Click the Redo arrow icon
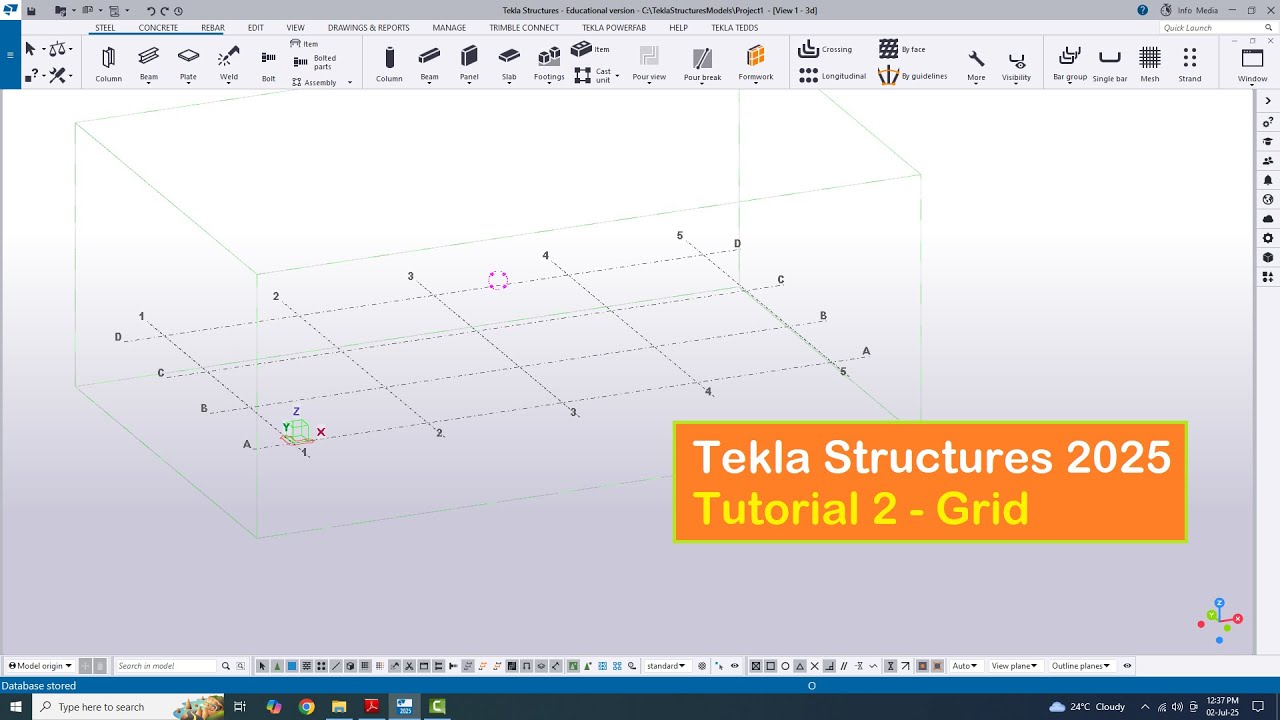 click(x=165, y=11)
